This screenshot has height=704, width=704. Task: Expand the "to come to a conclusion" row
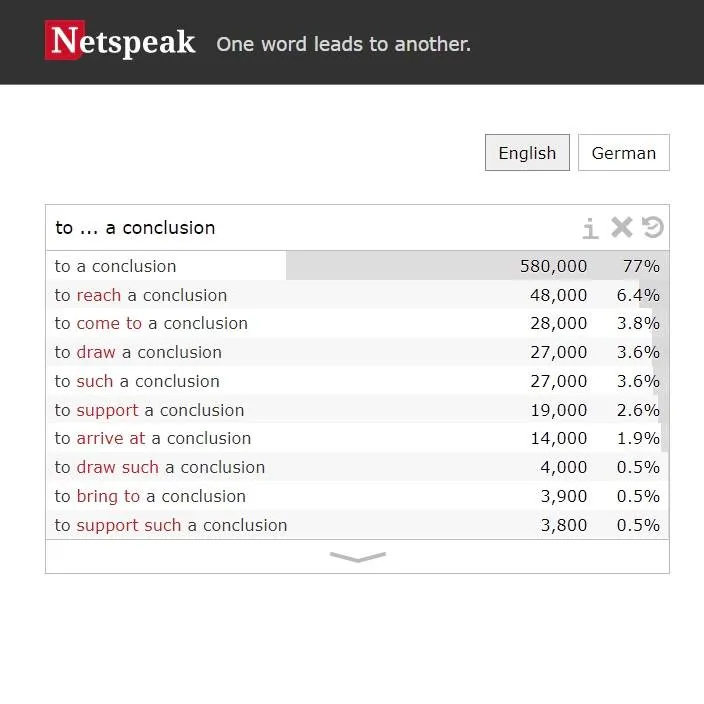(151, 323)
